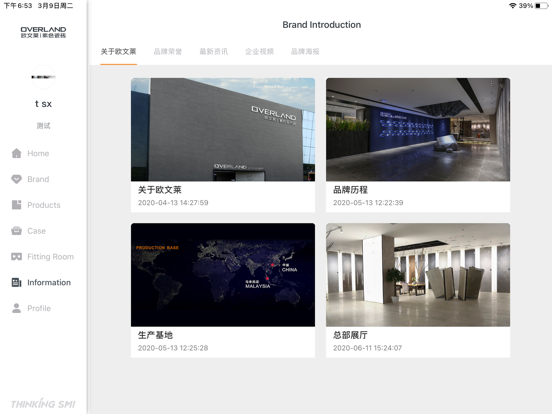The image size is (552, 414).
Task: Tap the date 2020-06-11 15:24:07
Action: click(x=368, y=348)
